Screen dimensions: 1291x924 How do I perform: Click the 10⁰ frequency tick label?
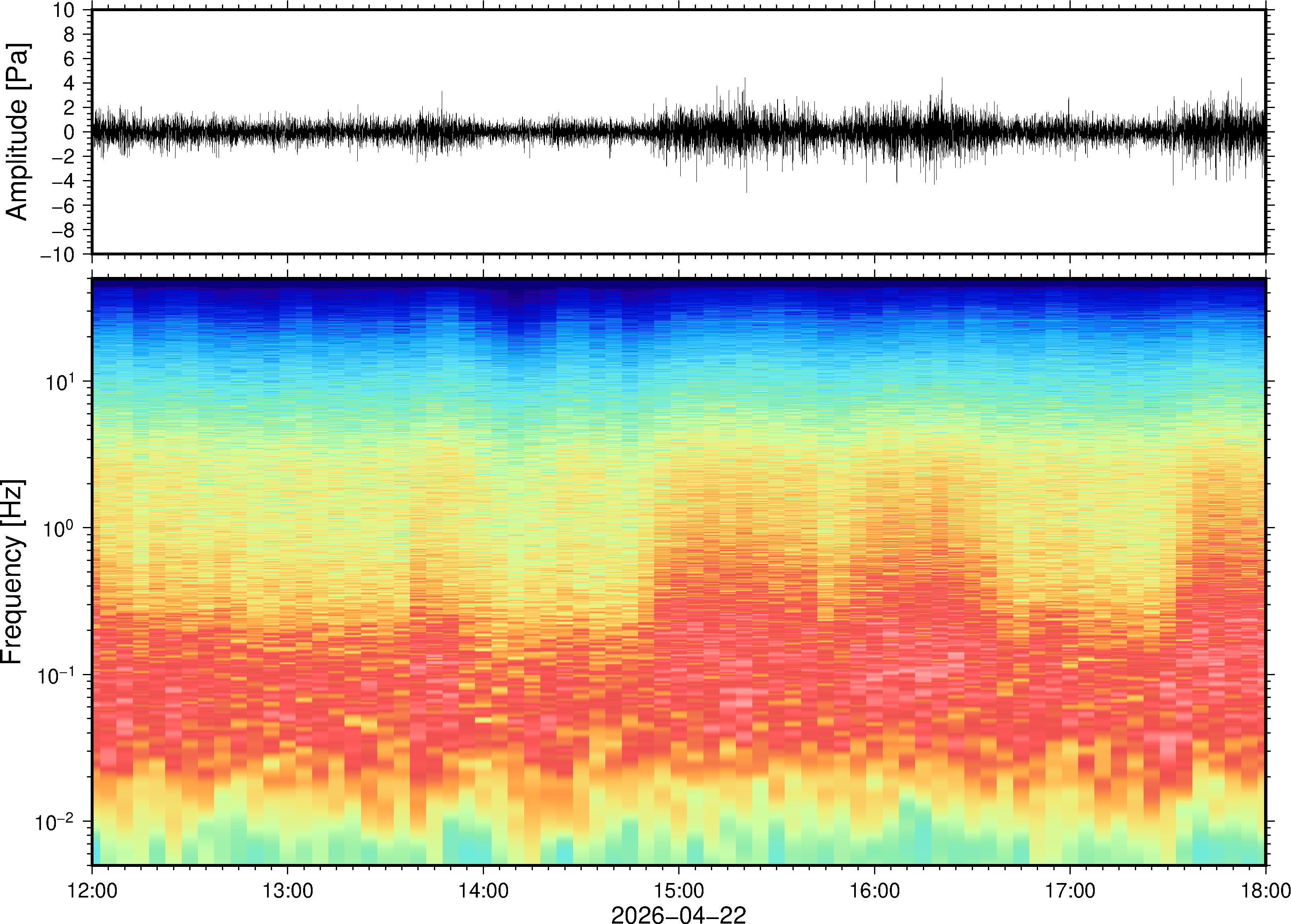click(59, 529)
